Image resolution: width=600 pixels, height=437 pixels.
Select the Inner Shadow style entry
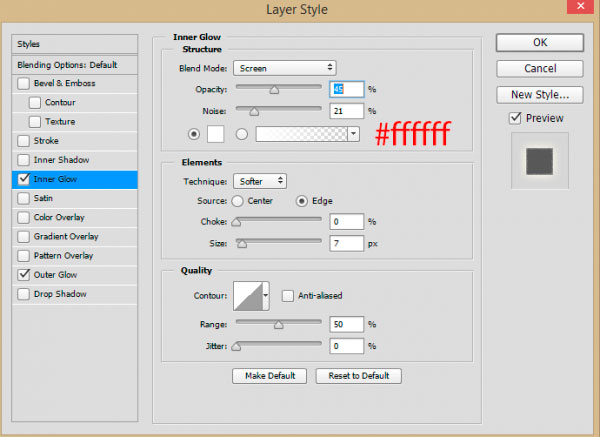[x=61, y=160]
